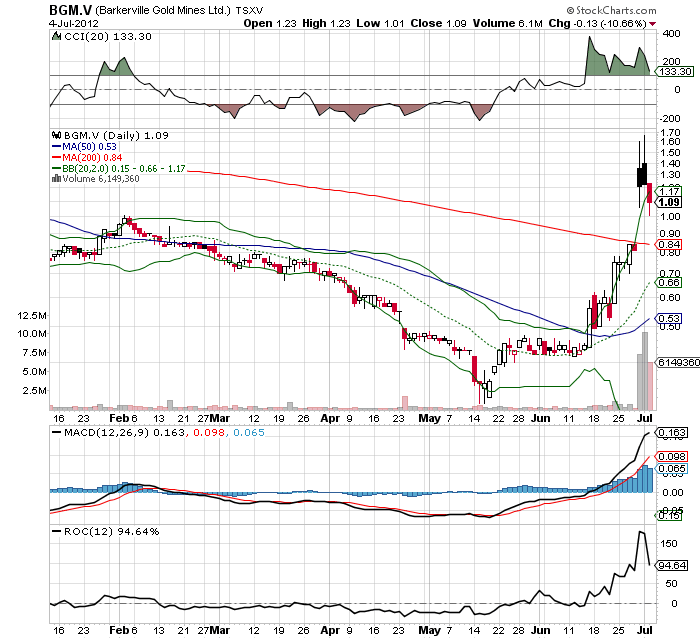The width and height of the screenshot is (700, 639).
Task: Click the 1.70 label on the price scale
Action: coord(670,133)
